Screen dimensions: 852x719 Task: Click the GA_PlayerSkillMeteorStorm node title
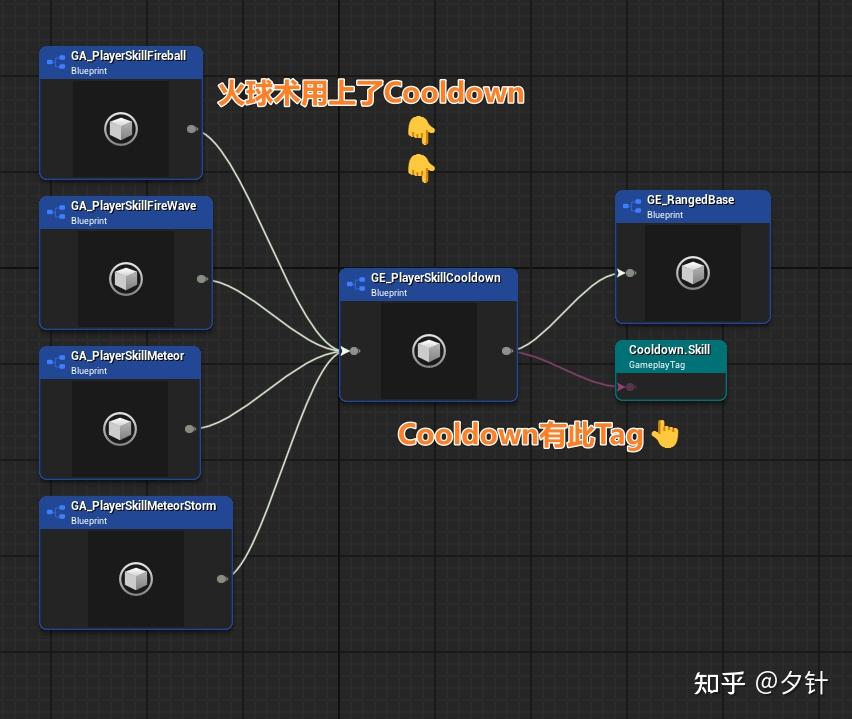click(x=143, y=506)
